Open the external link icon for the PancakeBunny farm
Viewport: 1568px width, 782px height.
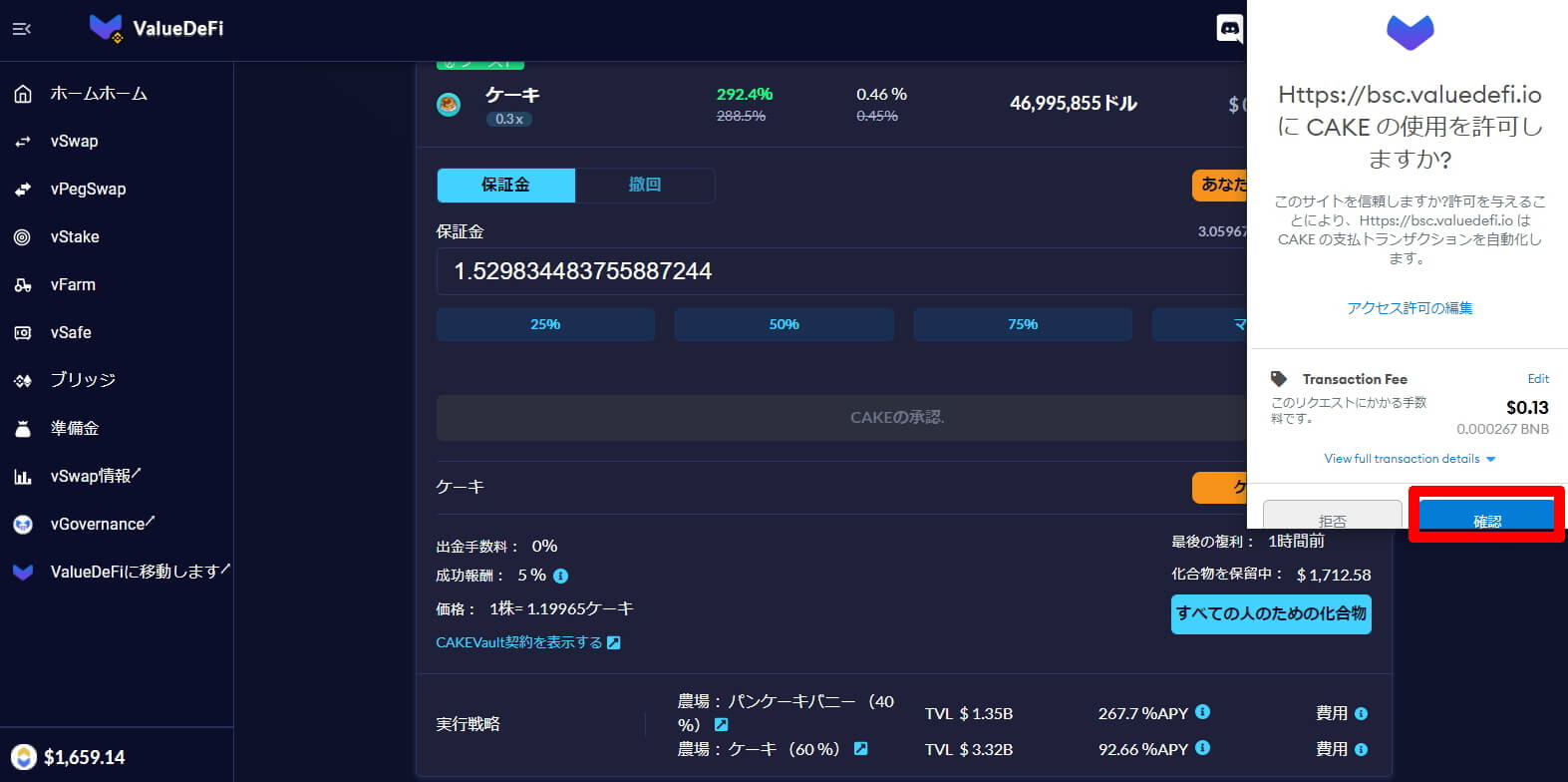(722, 724)
